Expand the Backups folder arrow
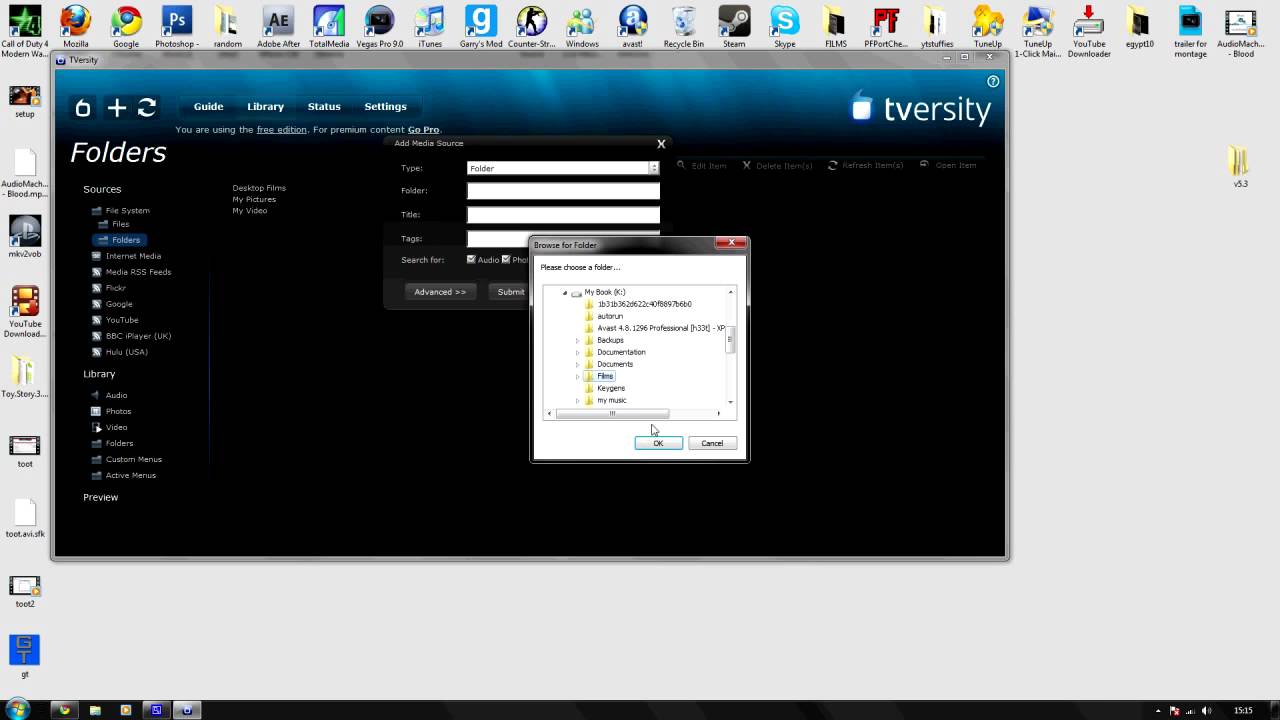1280x720 pixels. (x=577, y=340)
